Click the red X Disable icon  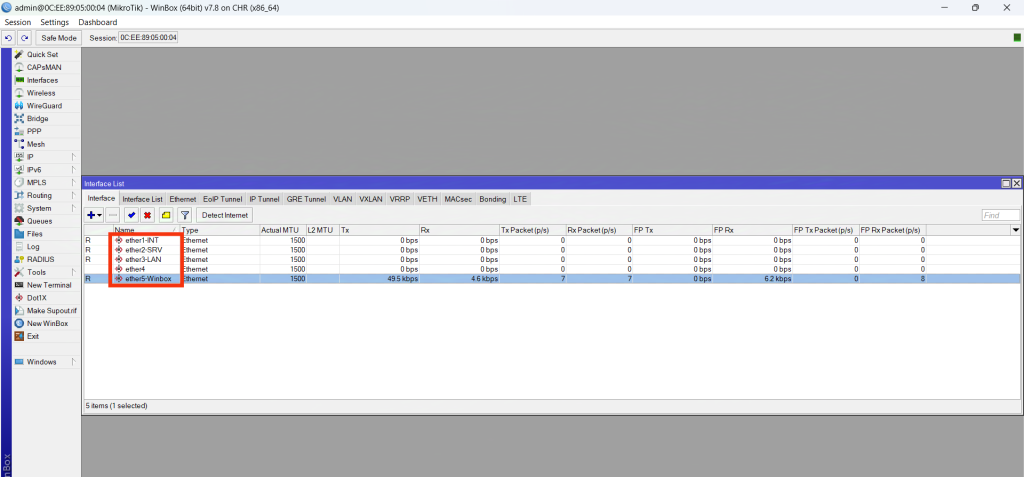pos(147,215)
